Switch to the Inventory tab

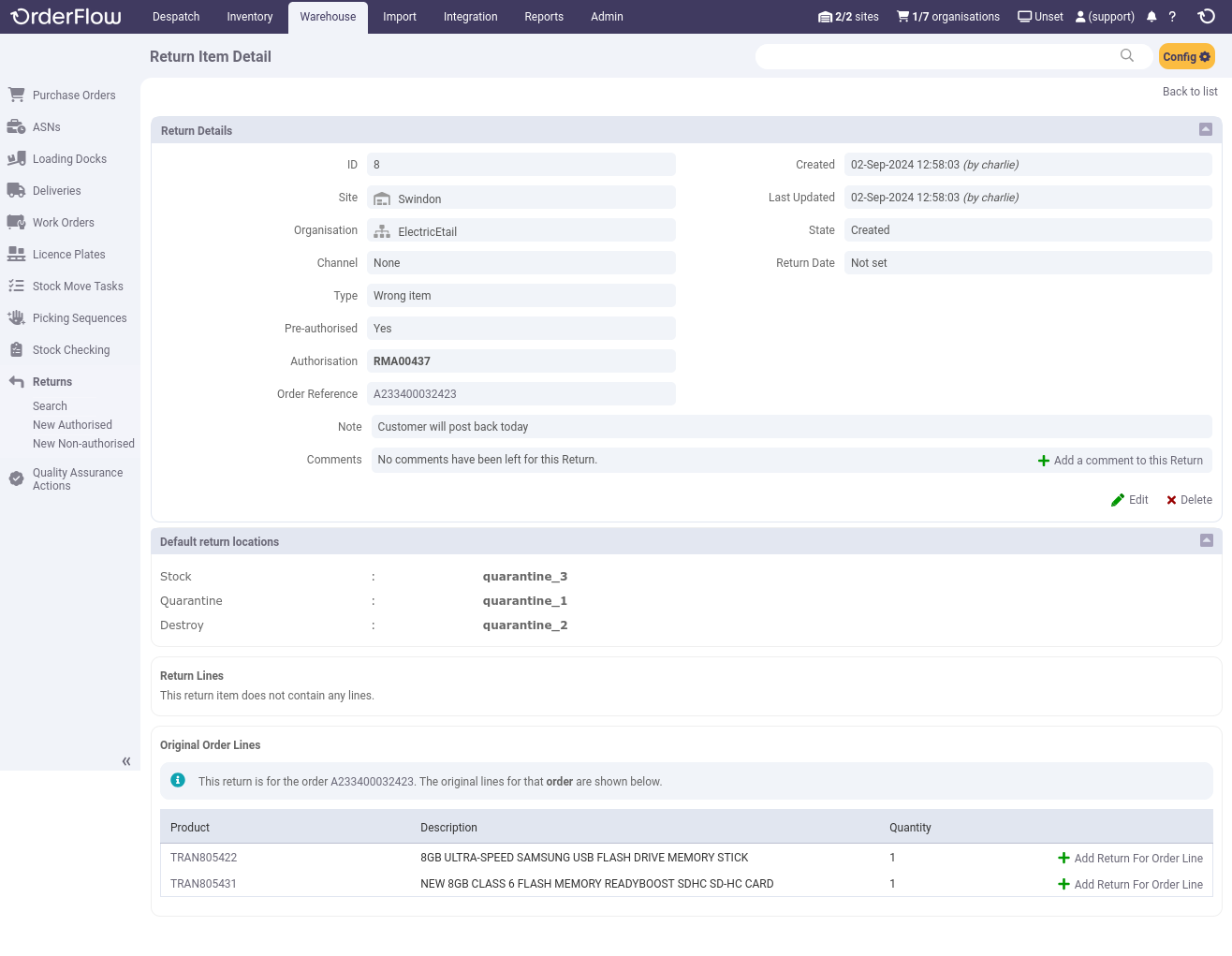point(249,17)
